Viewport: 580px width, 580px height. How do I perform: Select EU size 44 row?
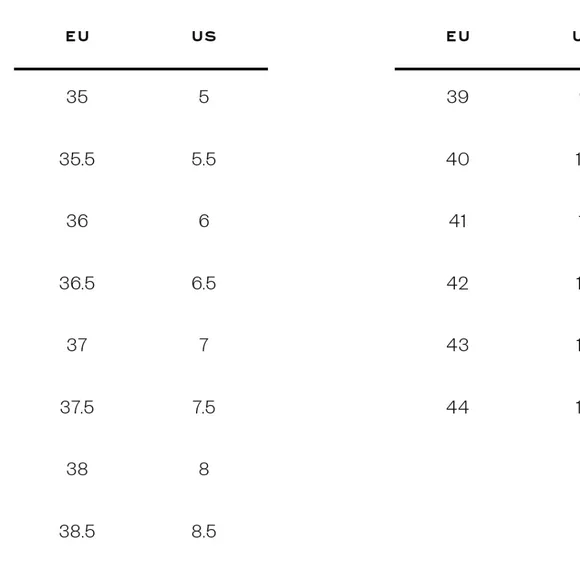458,407
